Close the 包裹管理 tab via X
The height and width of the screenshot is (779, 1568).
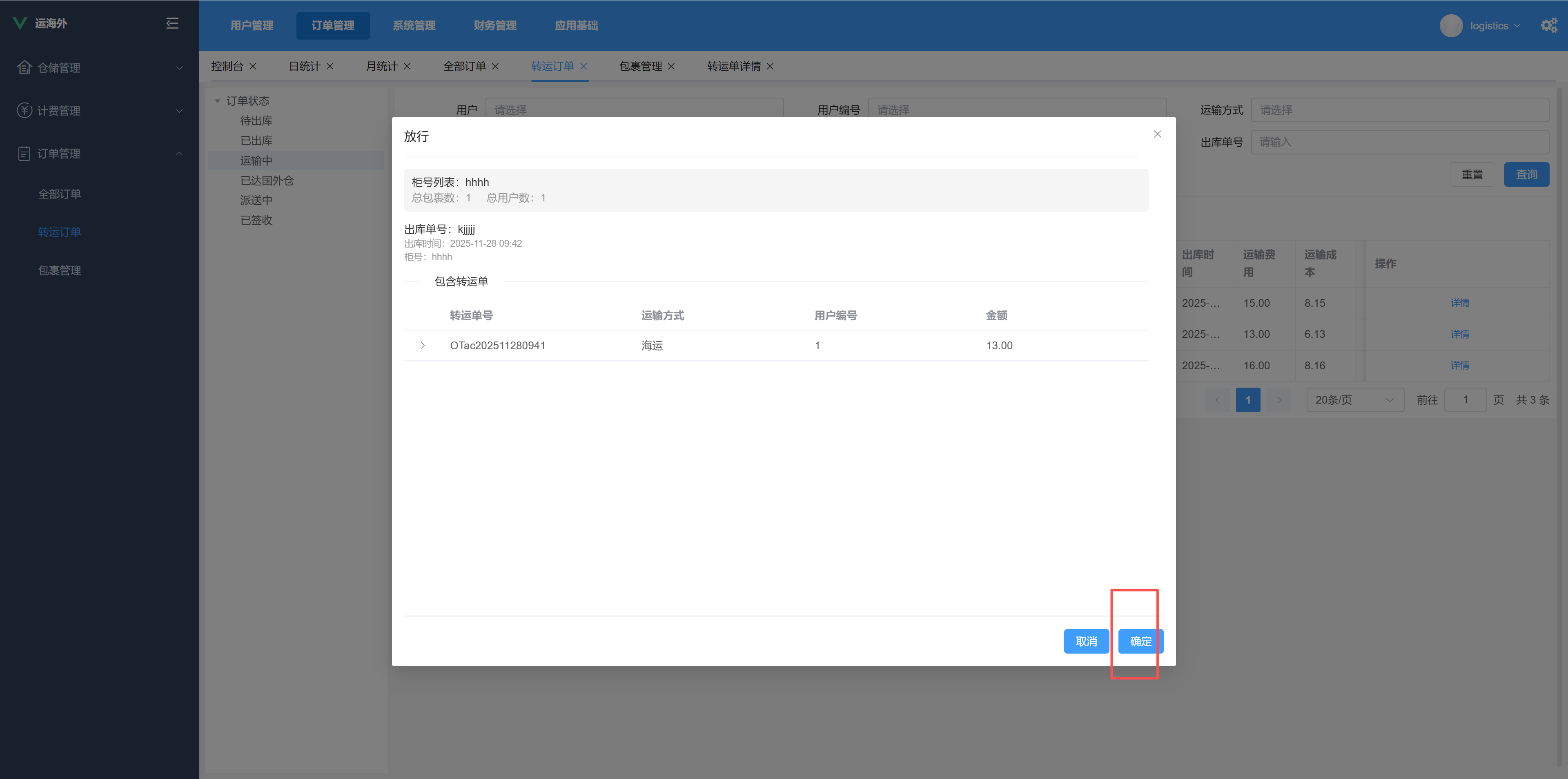tap(671, 67)
